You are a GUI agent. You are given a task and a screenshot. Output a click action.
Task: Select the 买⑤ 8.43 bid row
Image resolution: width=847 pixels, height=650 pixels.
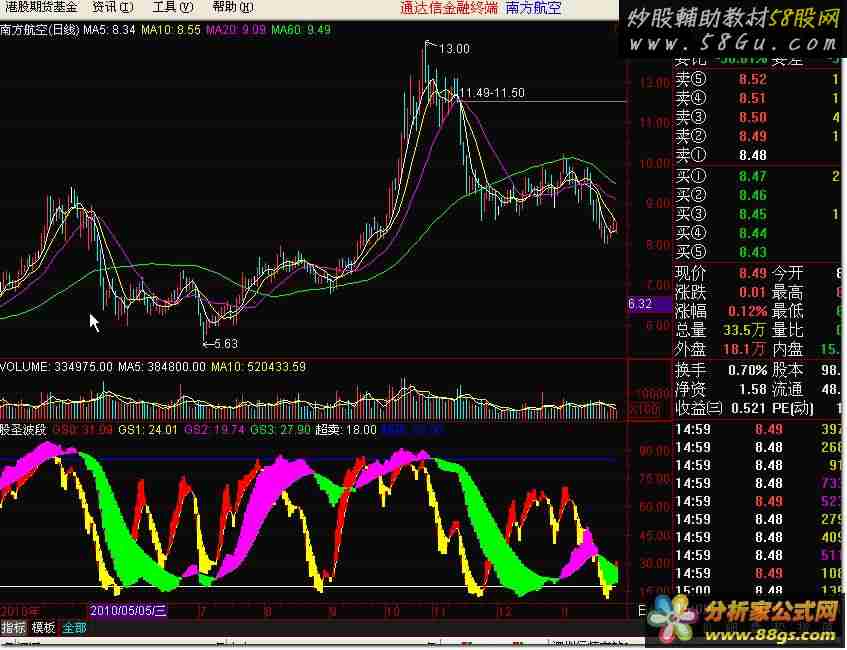pos(757,252)
